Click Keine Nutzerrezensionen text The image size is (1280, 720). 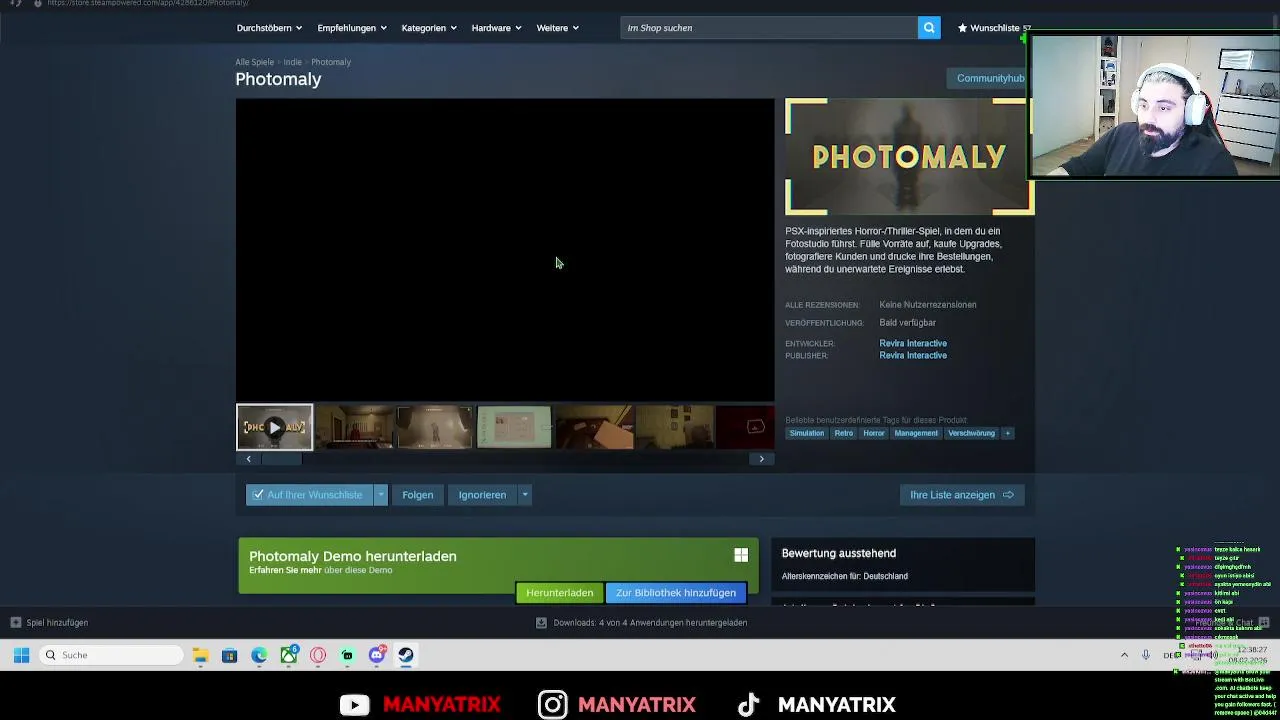tap(928, 305)
